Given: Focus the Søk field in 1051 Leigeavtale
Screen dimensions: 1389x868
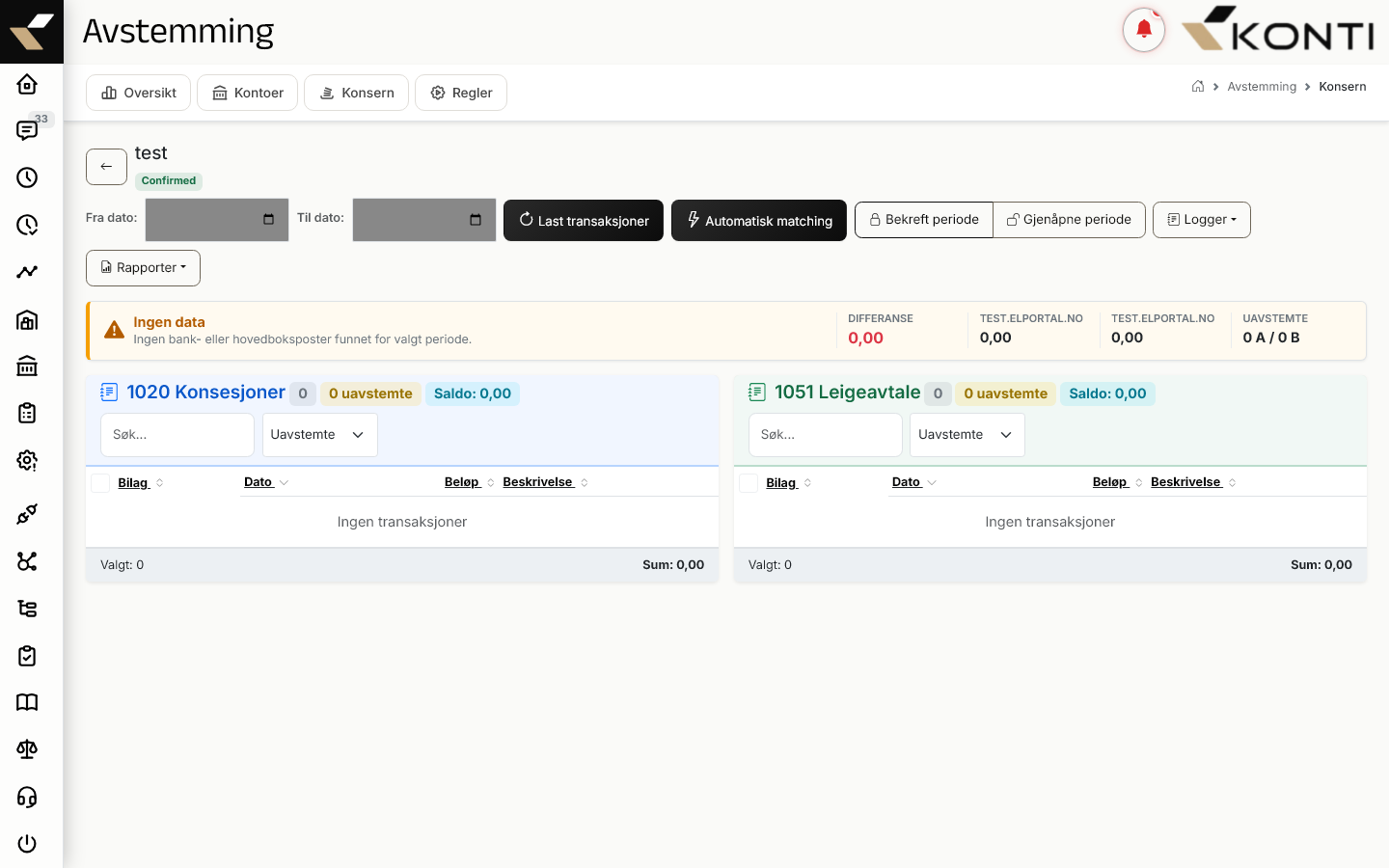Looking at the screenshot, I should pos(826,435).
